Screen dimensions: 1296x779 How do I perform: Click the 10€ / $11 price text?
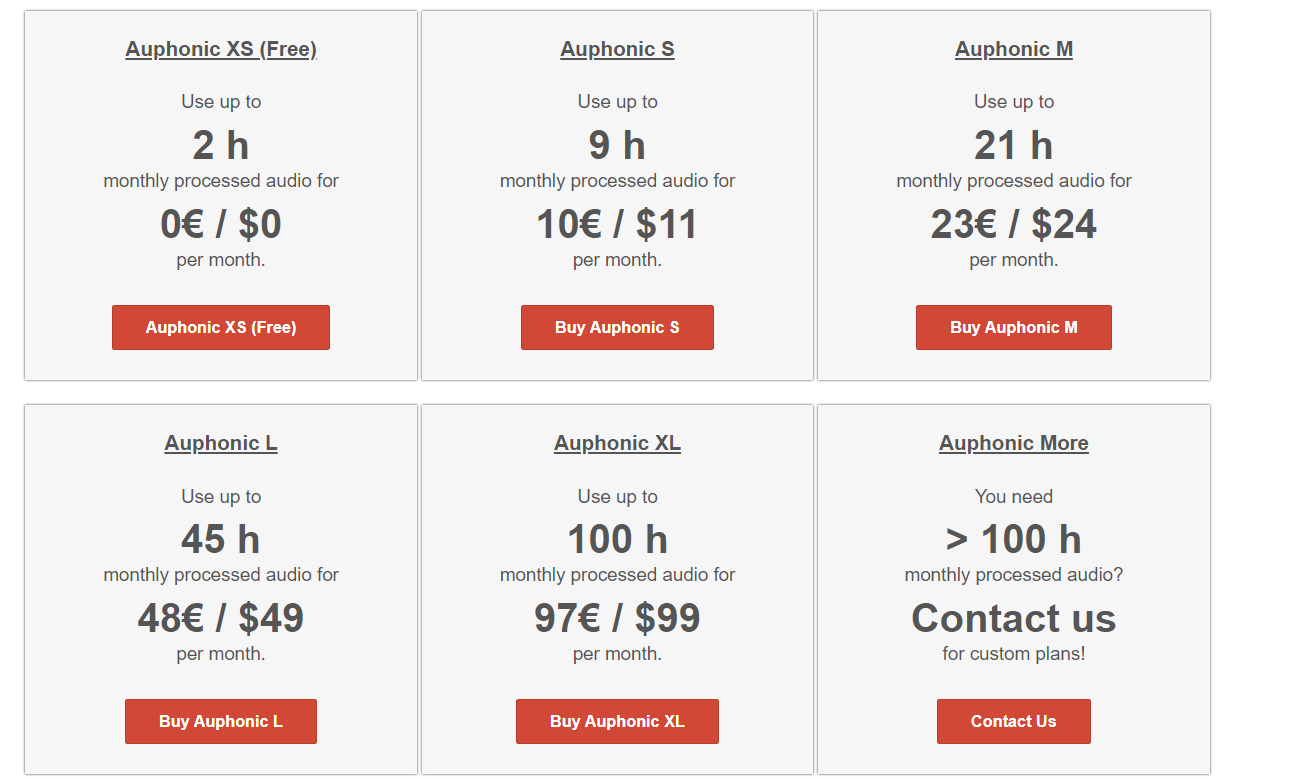(x=617, y=224)
